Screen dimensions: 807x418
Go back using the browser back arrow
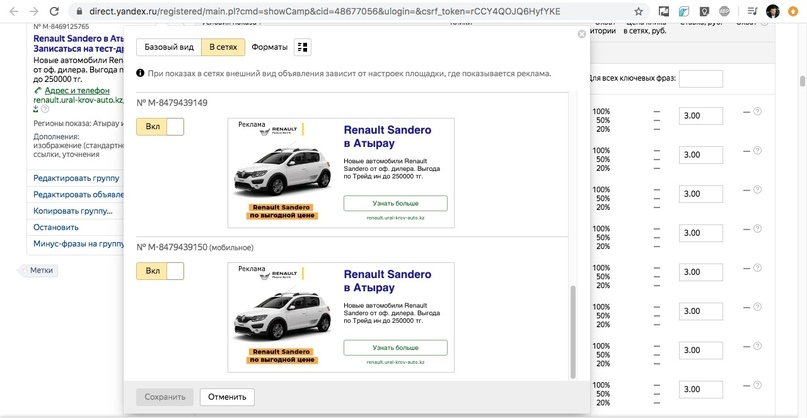(14, 11)
